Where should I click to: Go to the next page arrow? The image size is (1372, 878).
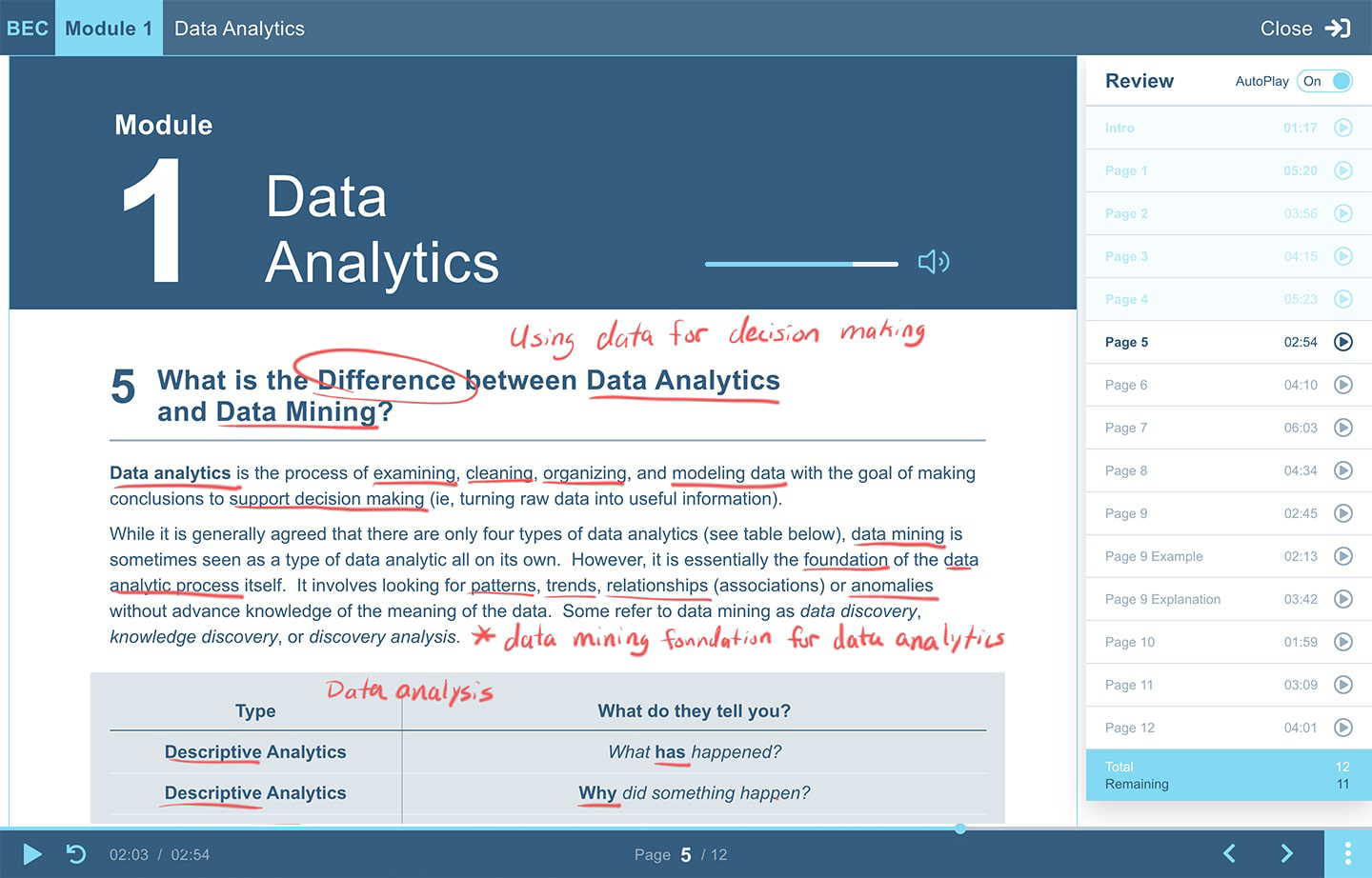[x=1286, y=853]
